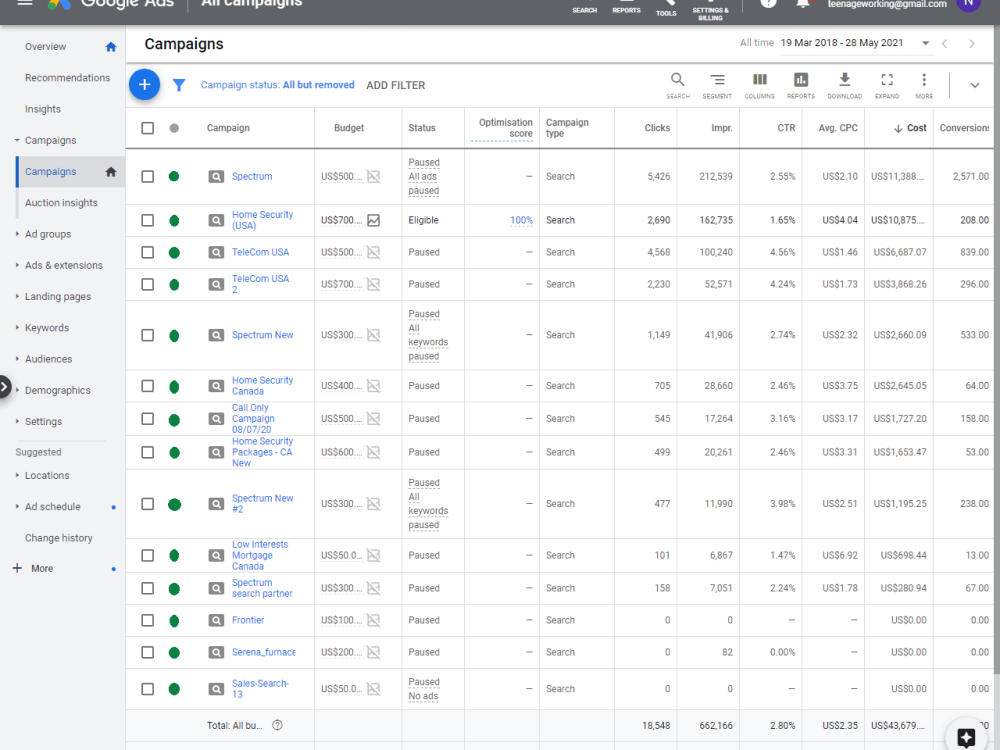Open Recommendations in sidebar
Viewport: 1000px width, 750px height.
(67, 78)
